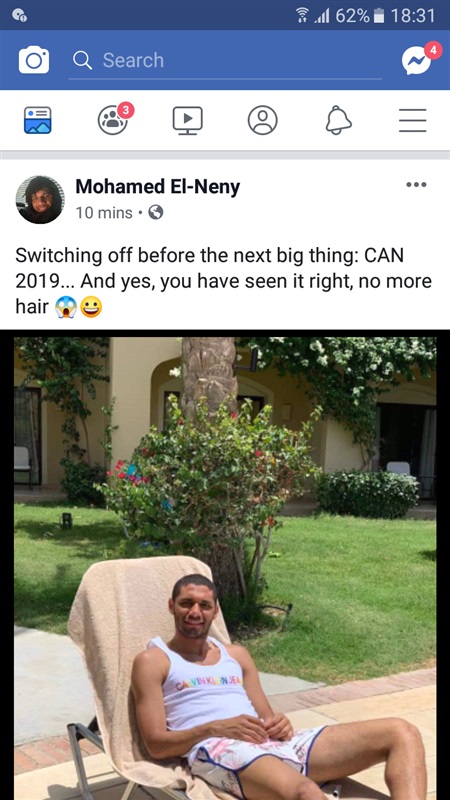Open the posted photo of man on lounger
This screenshot has width=450, height=800.
225,565
